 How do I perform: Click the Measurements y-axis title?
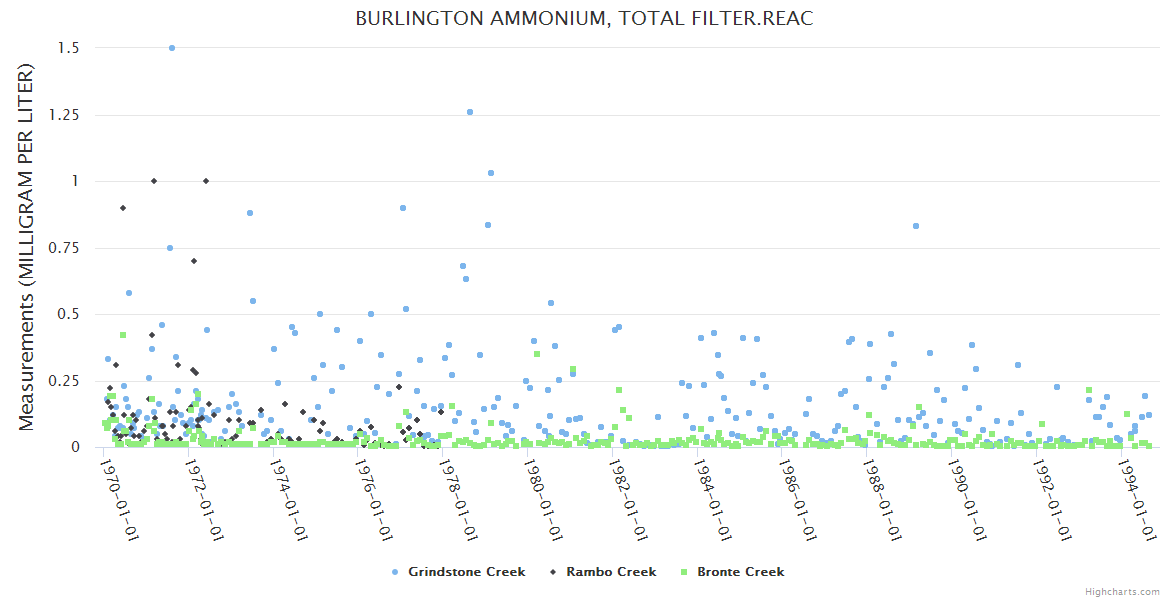27,247
